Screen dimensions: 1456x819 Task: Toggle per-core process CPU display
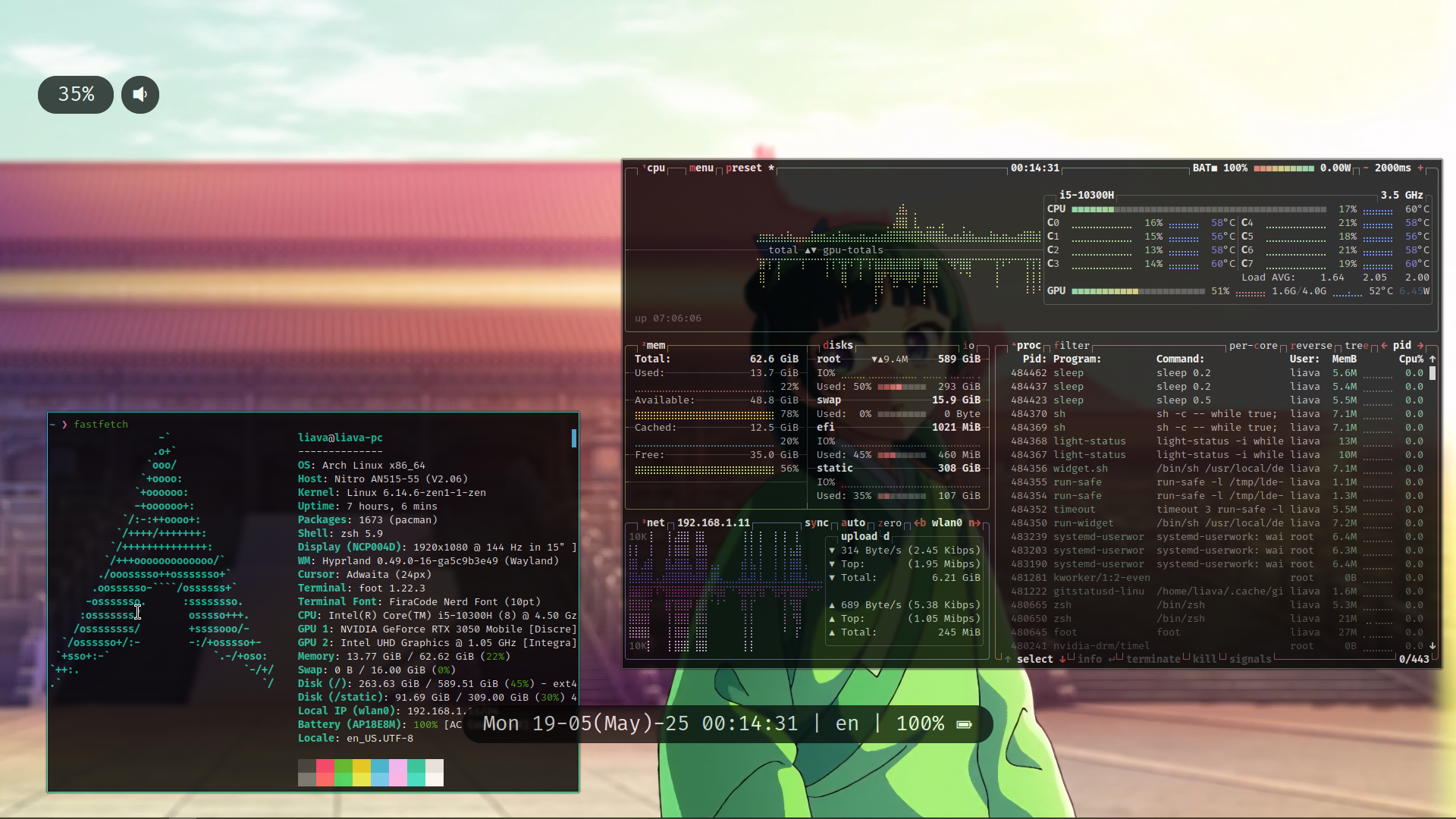point(1253,345)
